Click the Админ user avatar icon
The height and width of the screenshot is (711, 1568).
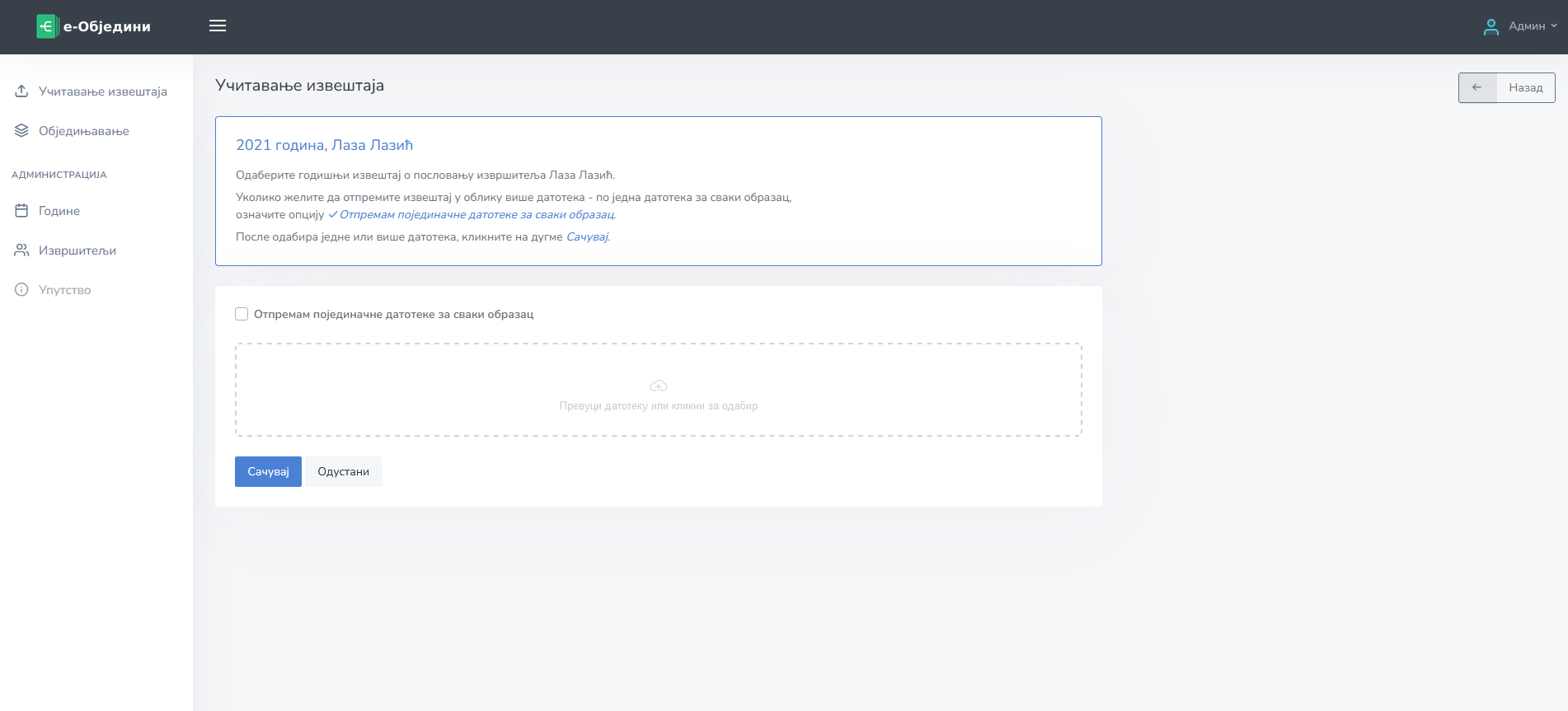click(1491, 26)
